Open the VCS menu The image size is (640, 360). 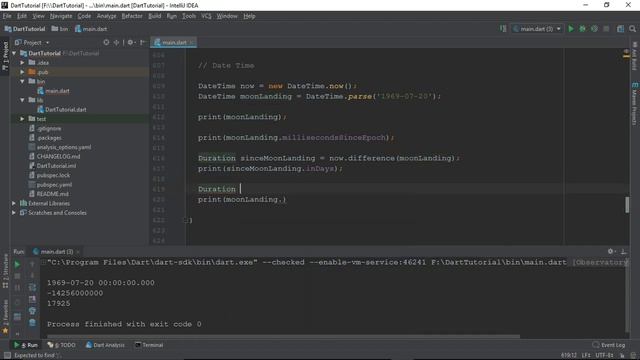point(206,16)
